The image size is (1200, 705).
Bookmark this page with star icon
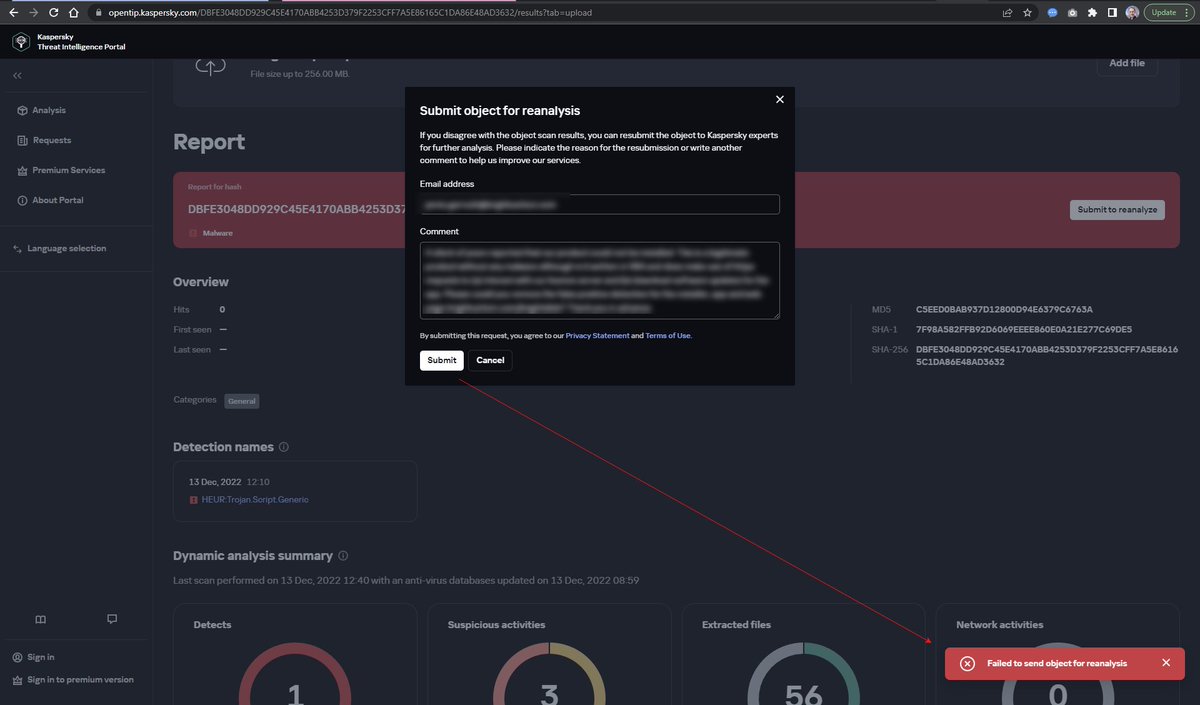(x=1027, y=13)
